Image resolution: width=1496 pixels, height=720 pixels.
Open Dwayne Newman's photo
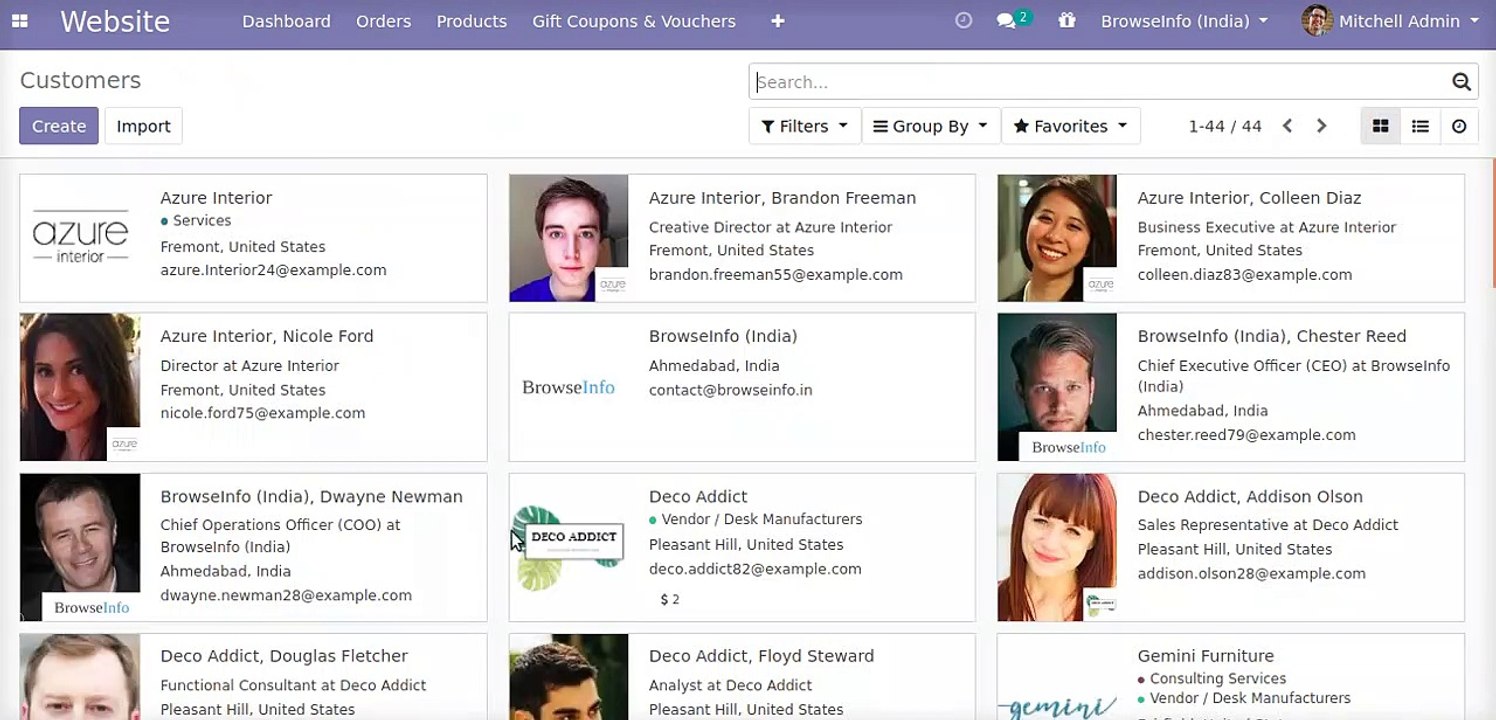[80, 547]
